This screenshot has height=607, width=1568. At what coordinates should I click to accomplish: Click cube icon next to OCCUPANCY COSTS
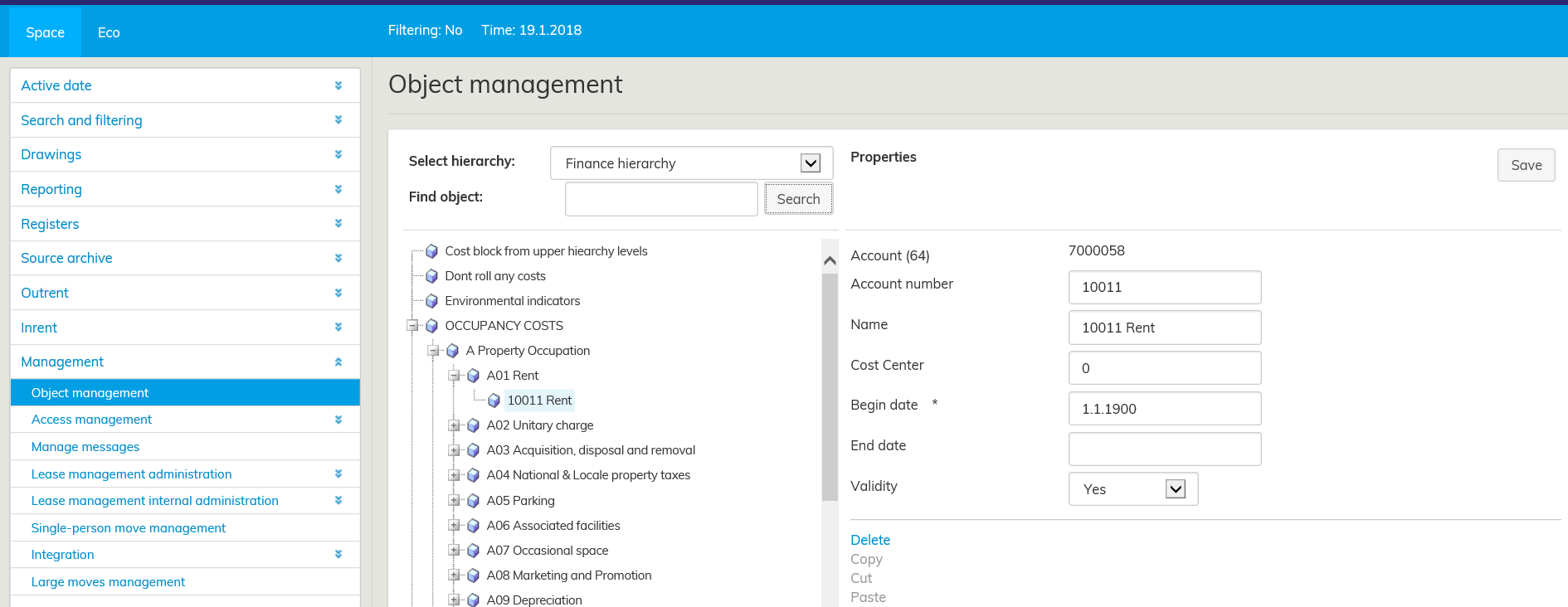431,326
